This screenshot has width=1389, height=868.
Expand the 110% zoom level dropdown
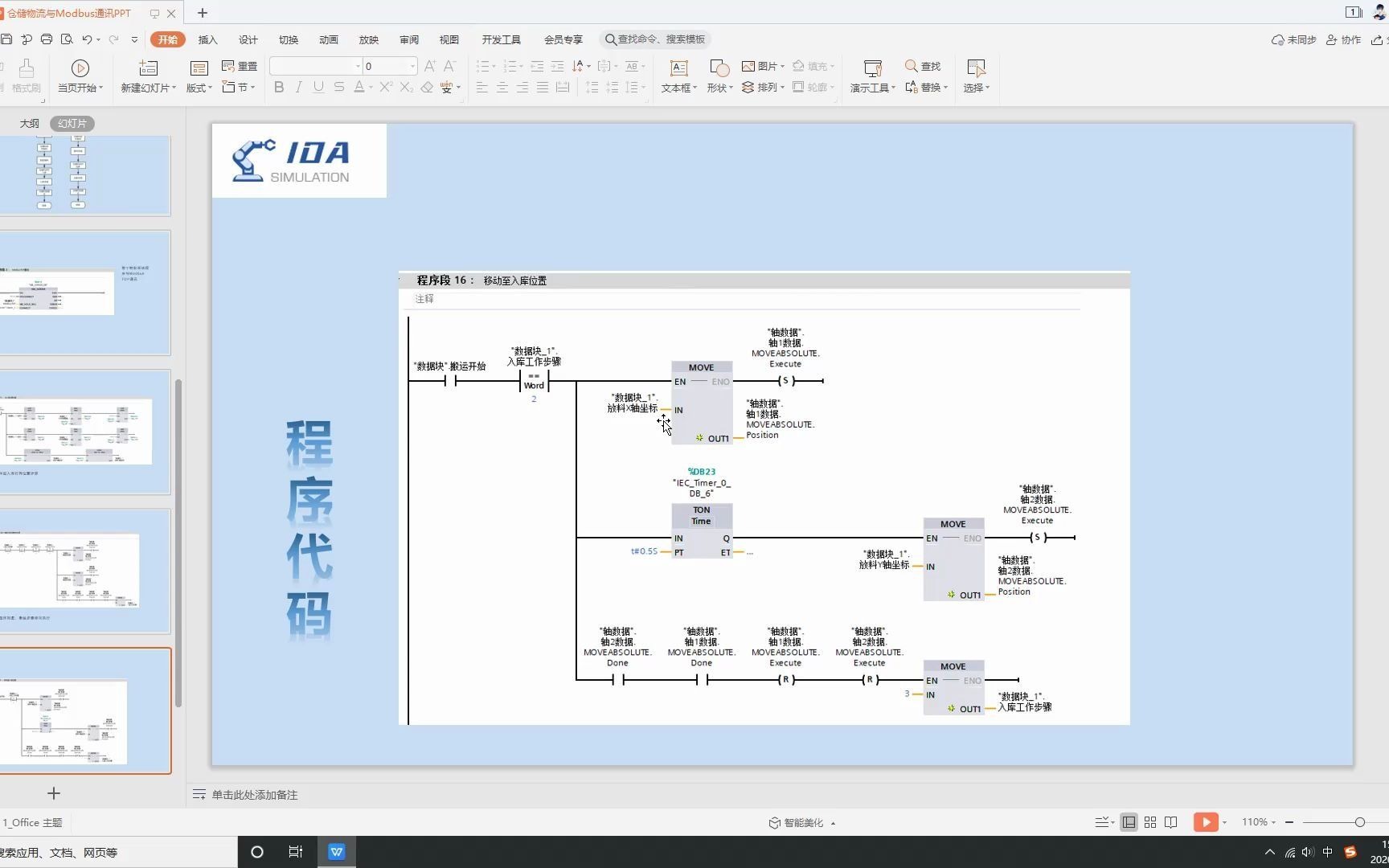[x=1259, y=822]
